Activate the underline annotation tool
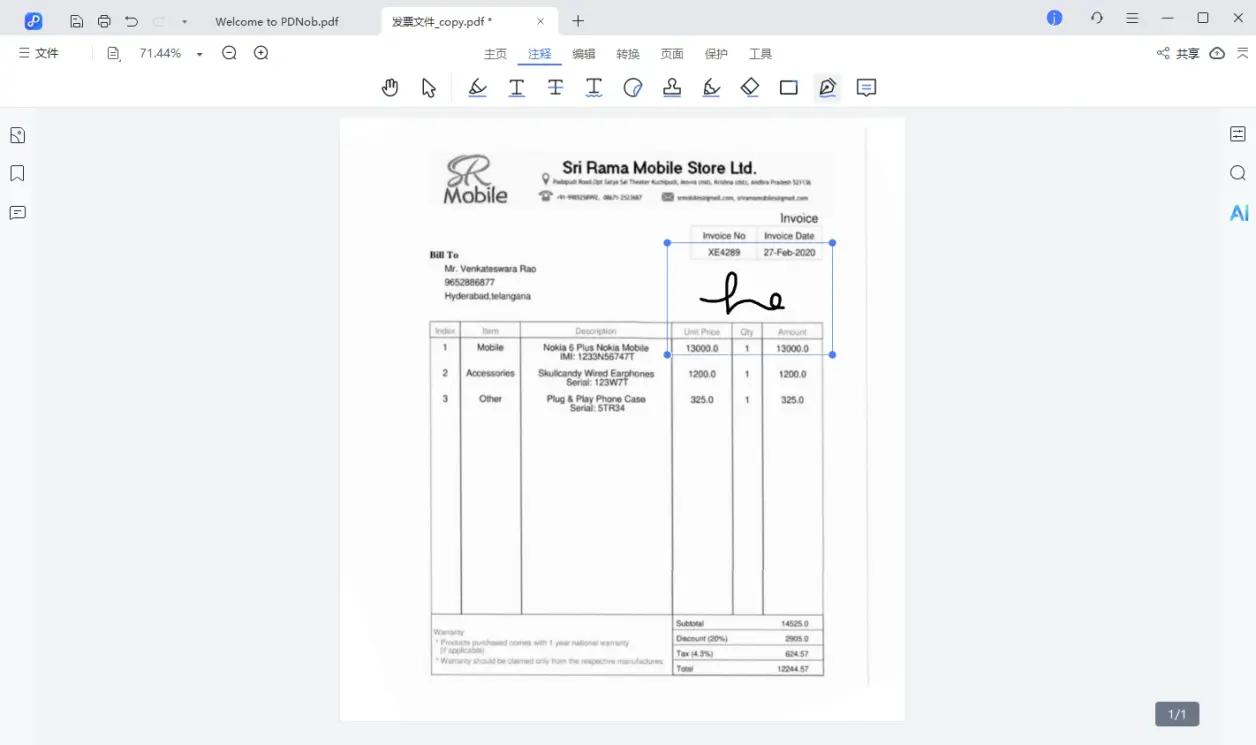The height and width of the screenshot is (745, 1256). (516, 88)
